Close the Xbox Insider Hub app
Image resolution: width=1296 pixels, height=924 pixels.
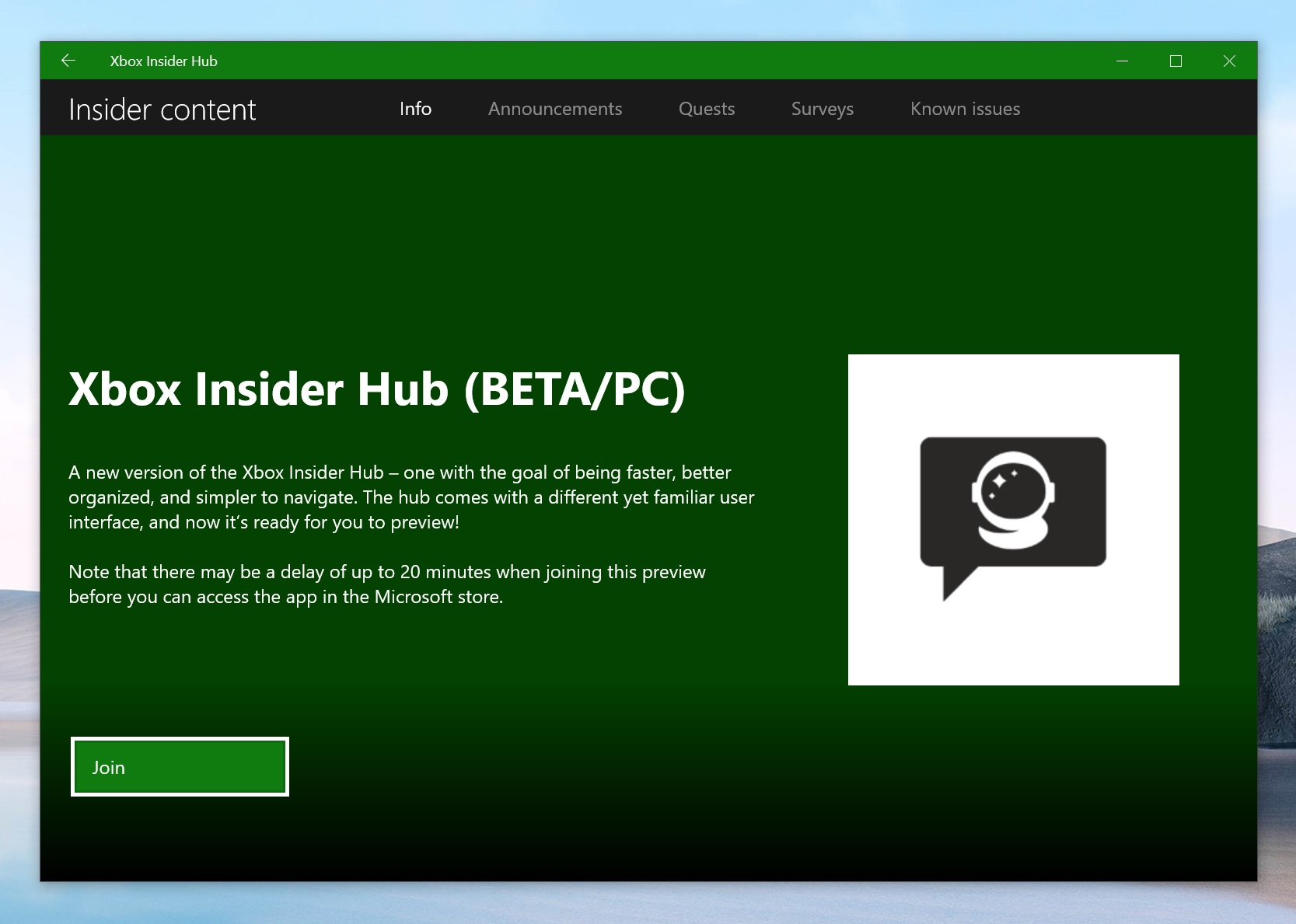point(1230,61)
